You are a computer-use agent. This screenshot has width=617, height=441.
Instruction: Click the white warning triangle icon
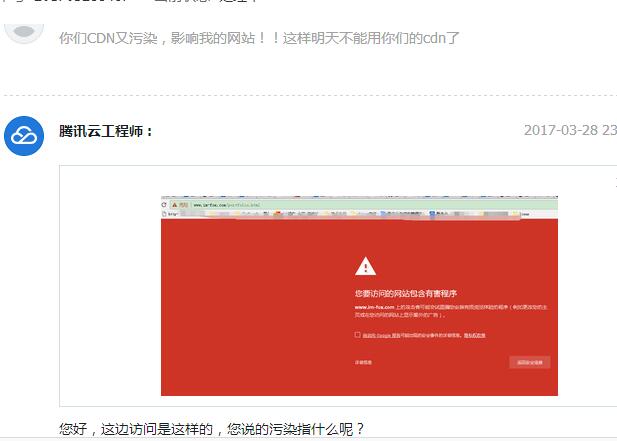[365, 266]
